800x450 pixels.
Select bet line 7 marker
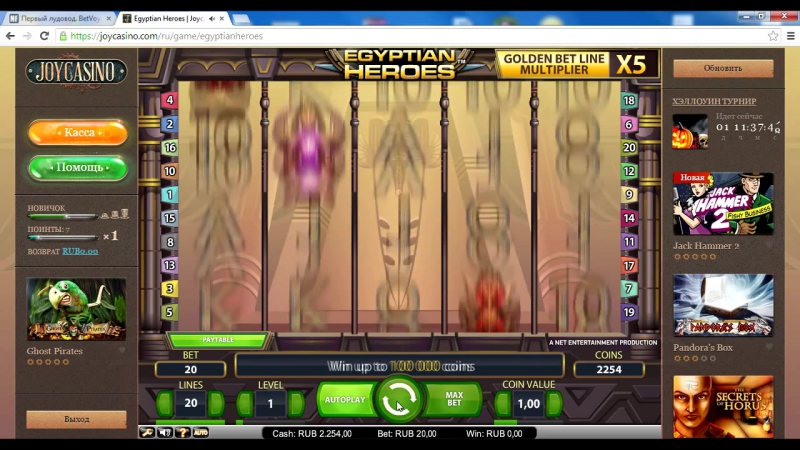pos(629,289)
